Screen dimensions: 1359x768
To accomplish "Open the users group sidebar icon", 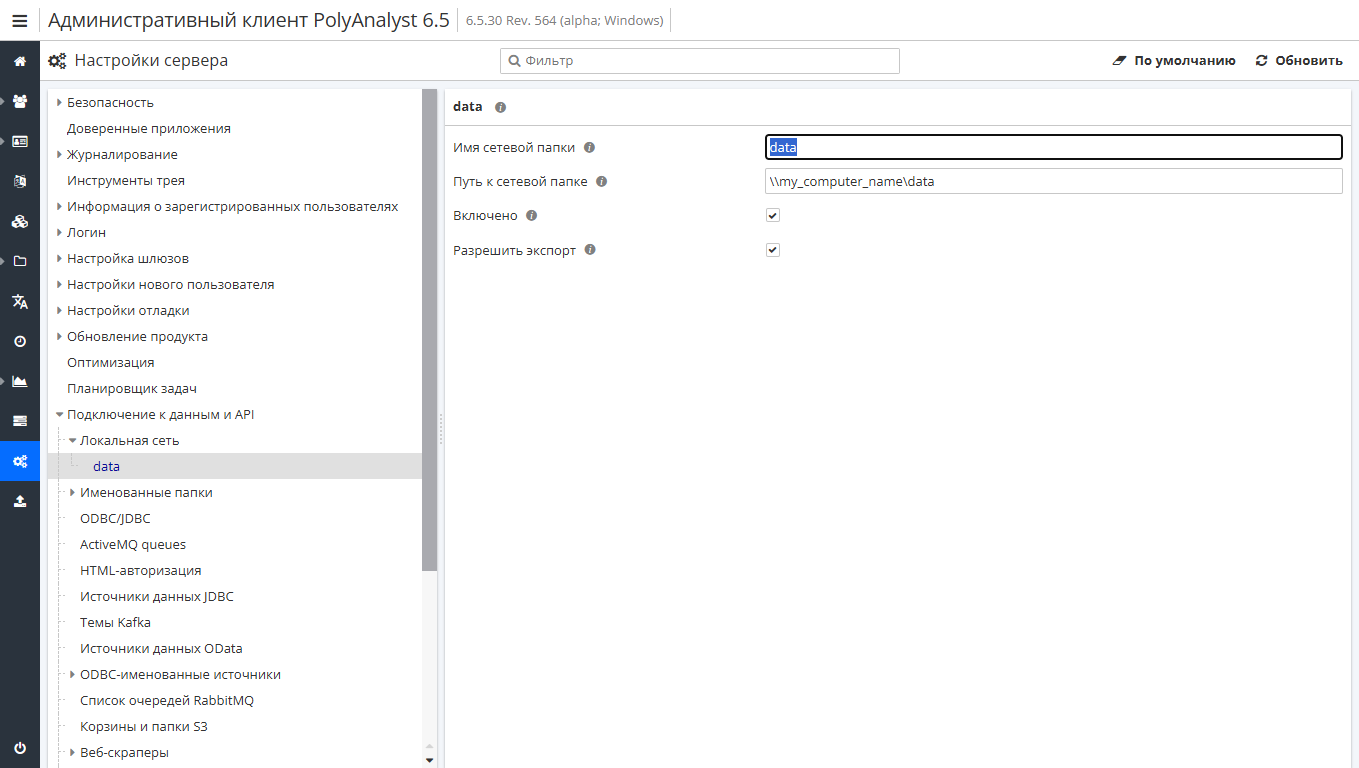I will pyautogui.click(x=20, y=101).
